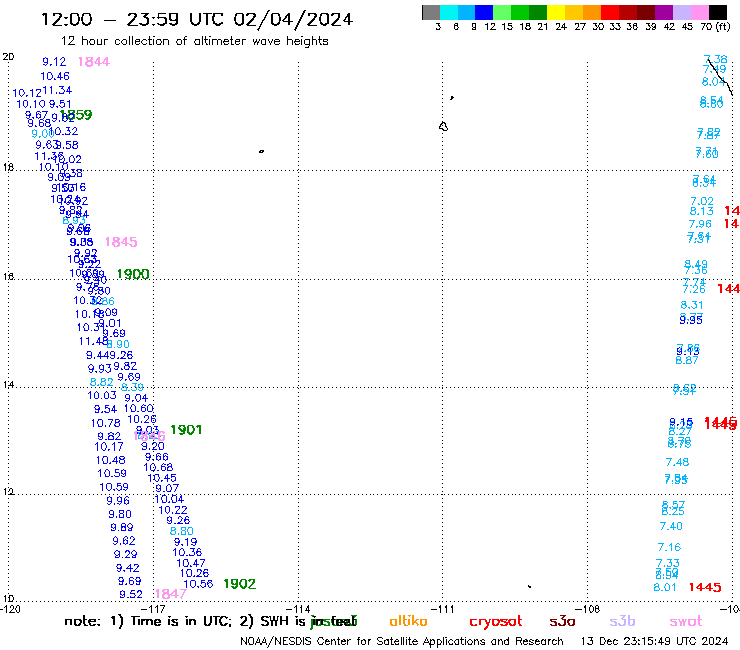Click the 'altika' satellite legend label
The image size is (740, 650).
click(408, 621)
